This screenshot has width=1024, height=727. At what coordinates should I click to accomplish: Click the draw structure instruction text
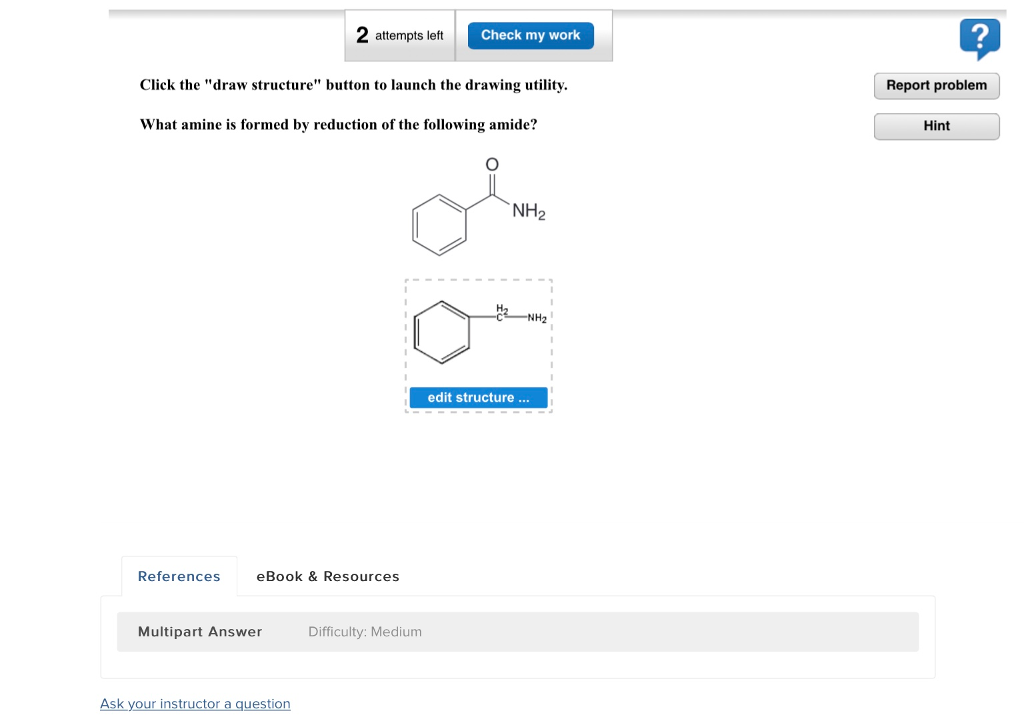coord(353,85)
